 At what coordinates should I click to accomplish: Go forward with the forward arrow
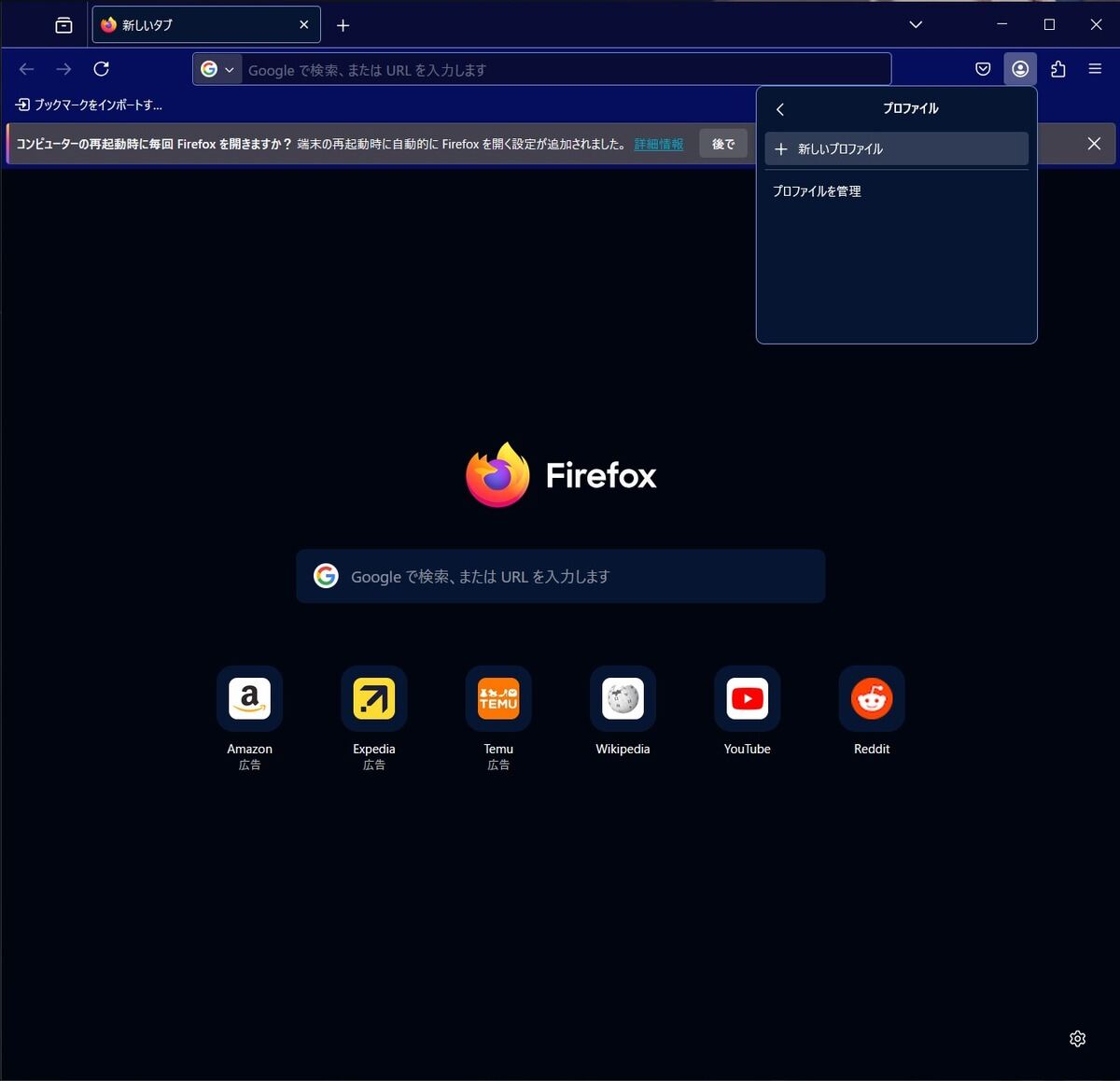pyautogui.click(x=63, y=69)
